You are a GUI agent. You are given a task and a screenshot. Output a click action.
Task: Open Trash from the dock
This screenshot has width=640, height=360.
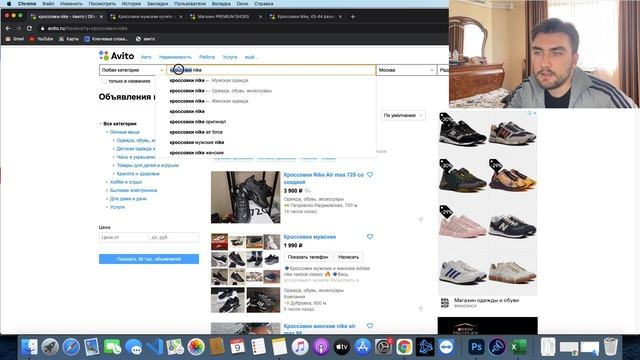(611, 347)
